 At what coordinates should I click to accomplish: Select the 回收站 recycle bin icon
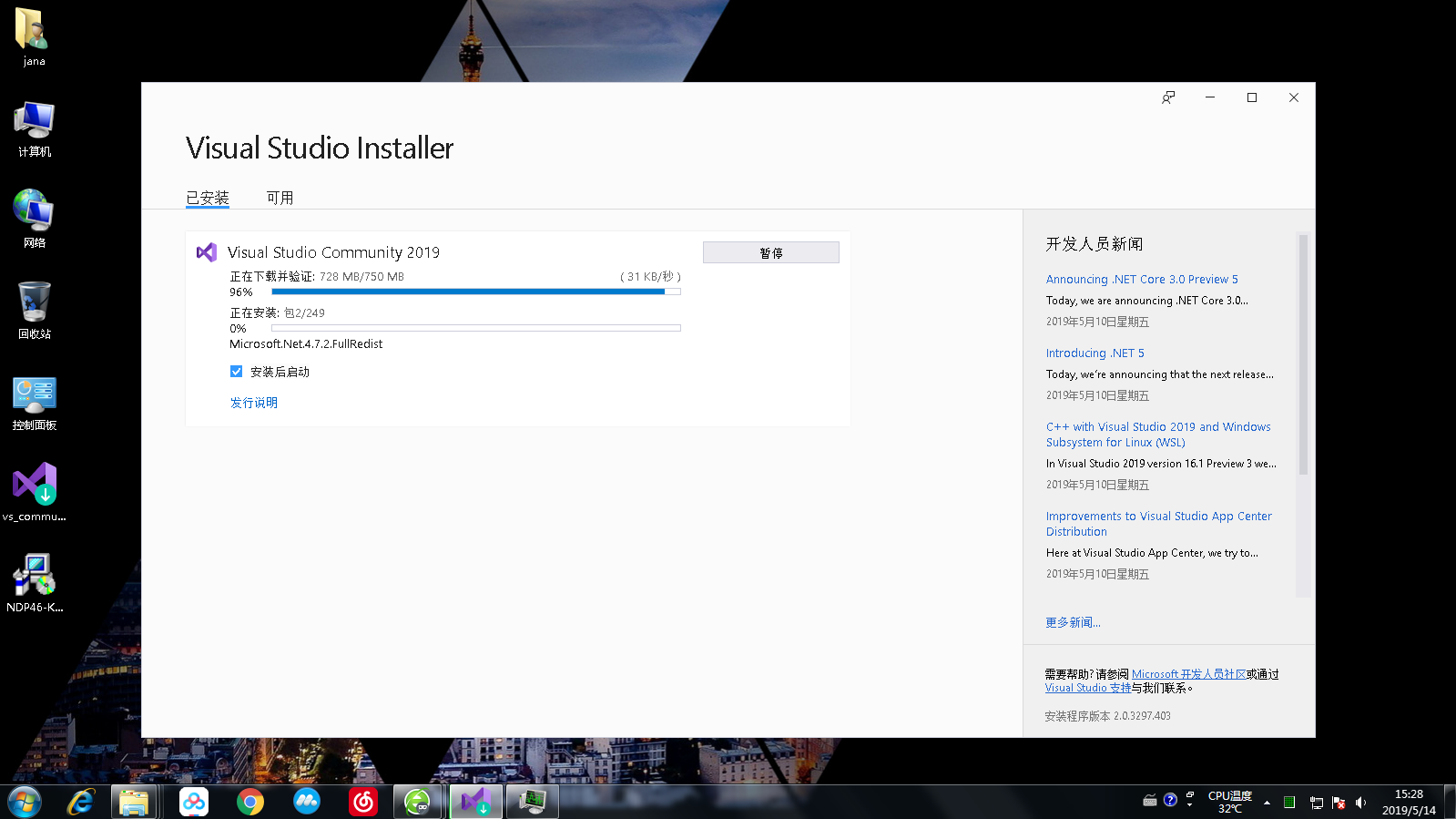(35, 310)
